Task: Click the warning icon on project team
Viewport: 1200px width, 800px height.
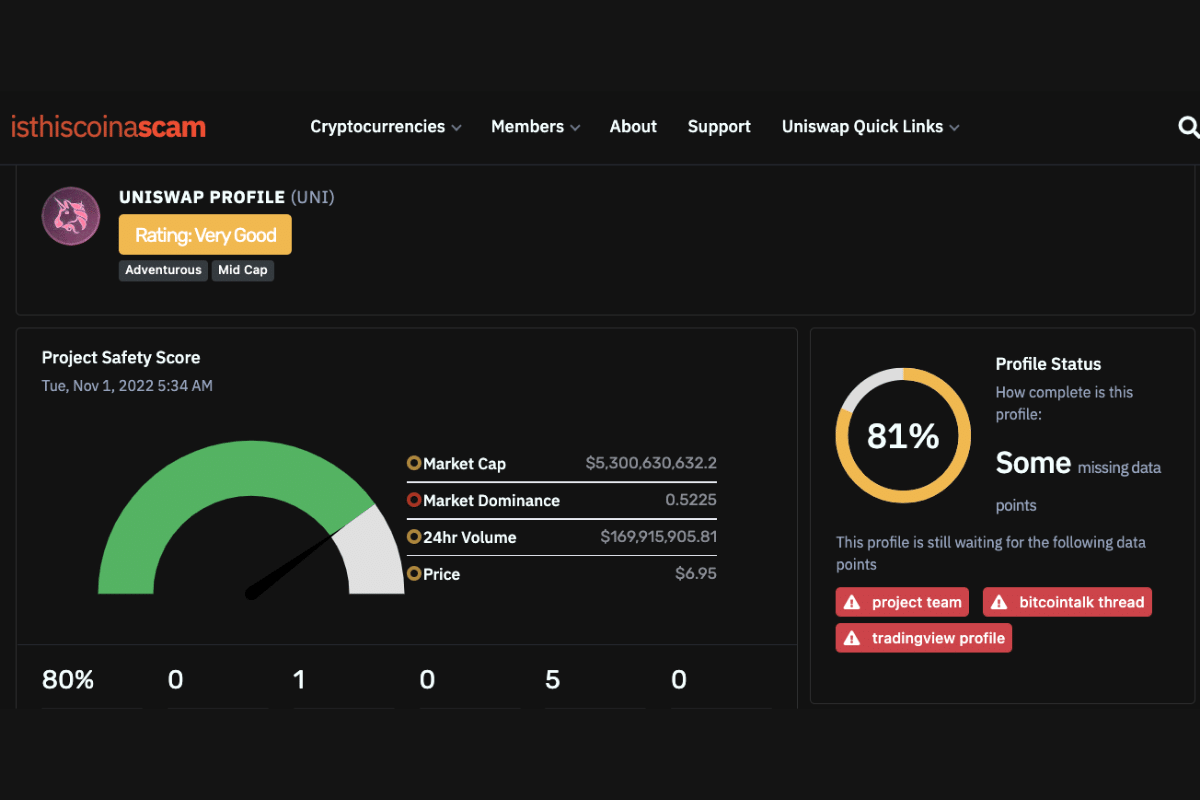Action: [x=852, y=602]
